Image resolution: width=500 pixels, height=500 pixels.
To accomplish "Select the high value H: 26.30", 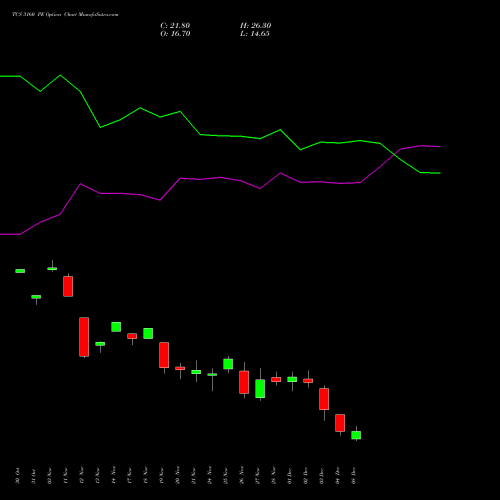I will pos(255,25).
